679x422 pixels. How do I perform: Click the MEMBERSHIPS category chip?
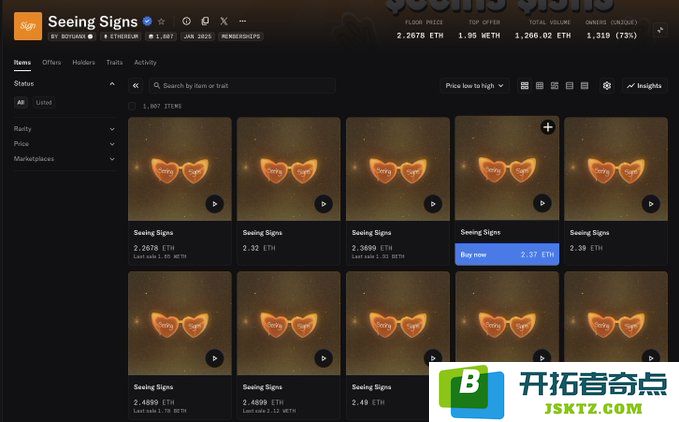241,37
